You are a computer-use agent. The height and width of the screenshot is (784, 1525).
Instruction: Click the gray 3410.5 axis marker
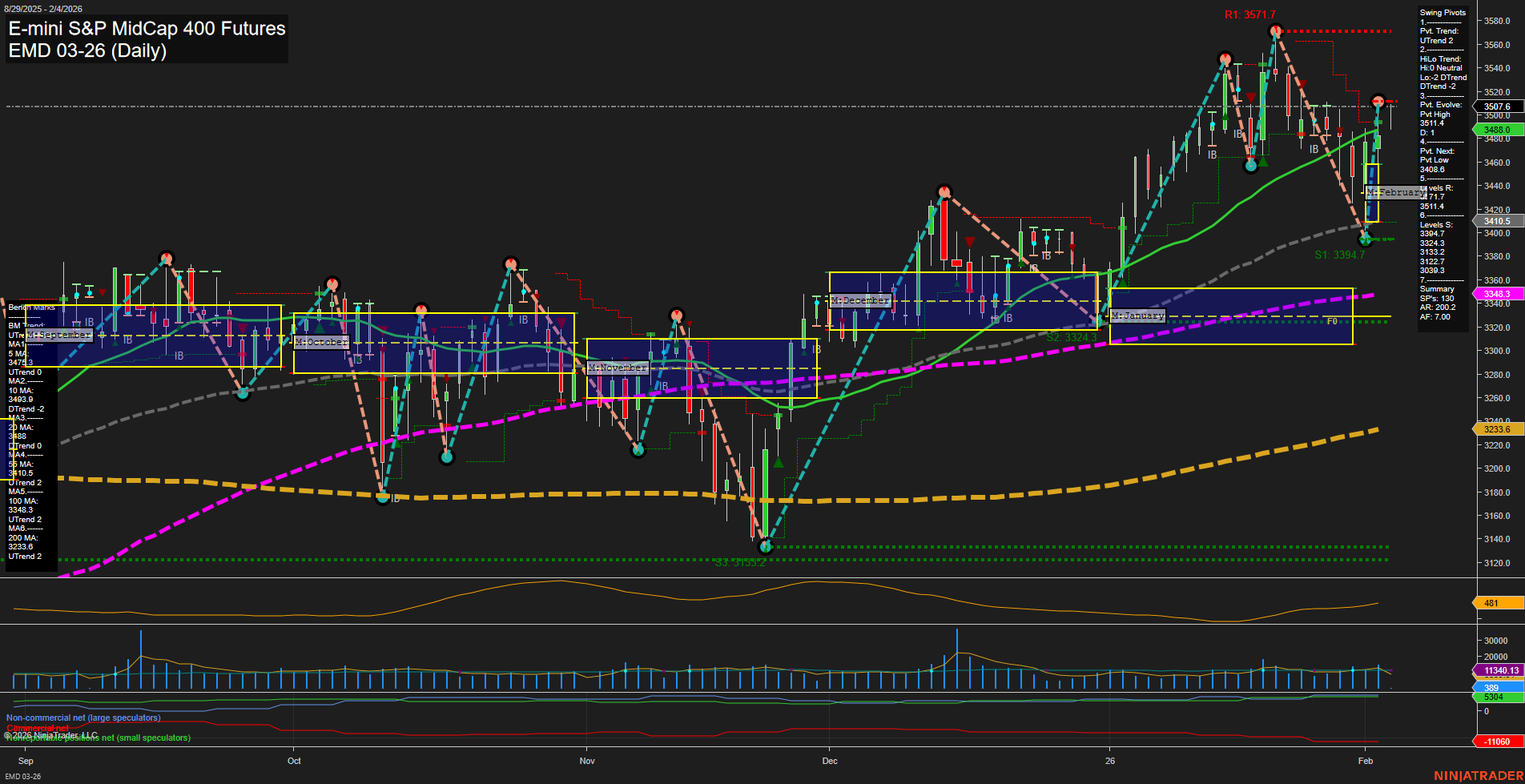tap(1495, 221)
